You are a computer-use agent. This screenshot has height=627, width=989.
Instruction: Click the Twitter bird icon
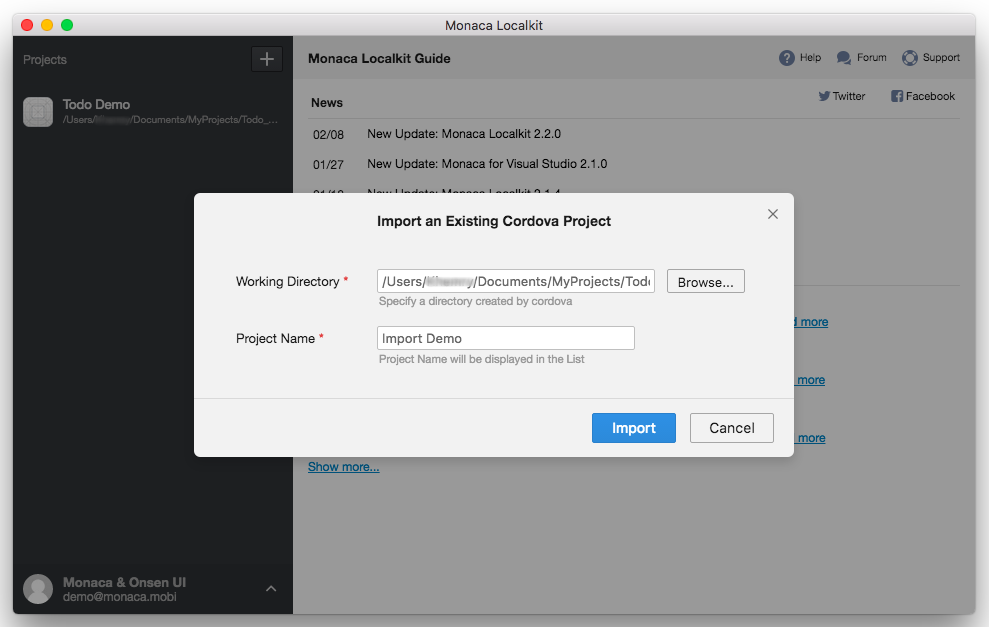click(x=824, y=96)
